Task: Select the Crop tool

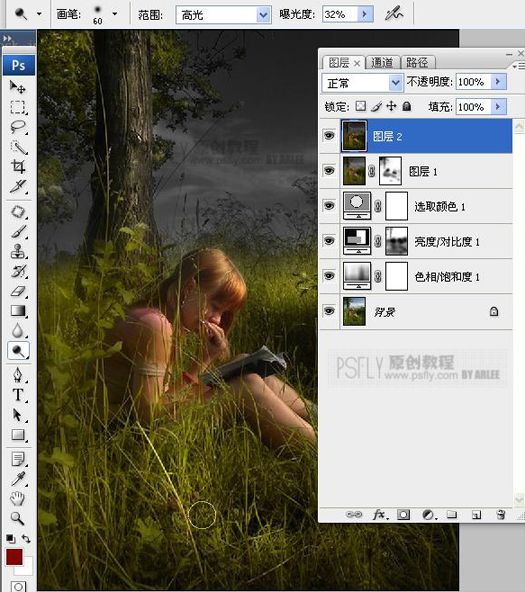Action: pyautogui.click(x=18, y=166)
